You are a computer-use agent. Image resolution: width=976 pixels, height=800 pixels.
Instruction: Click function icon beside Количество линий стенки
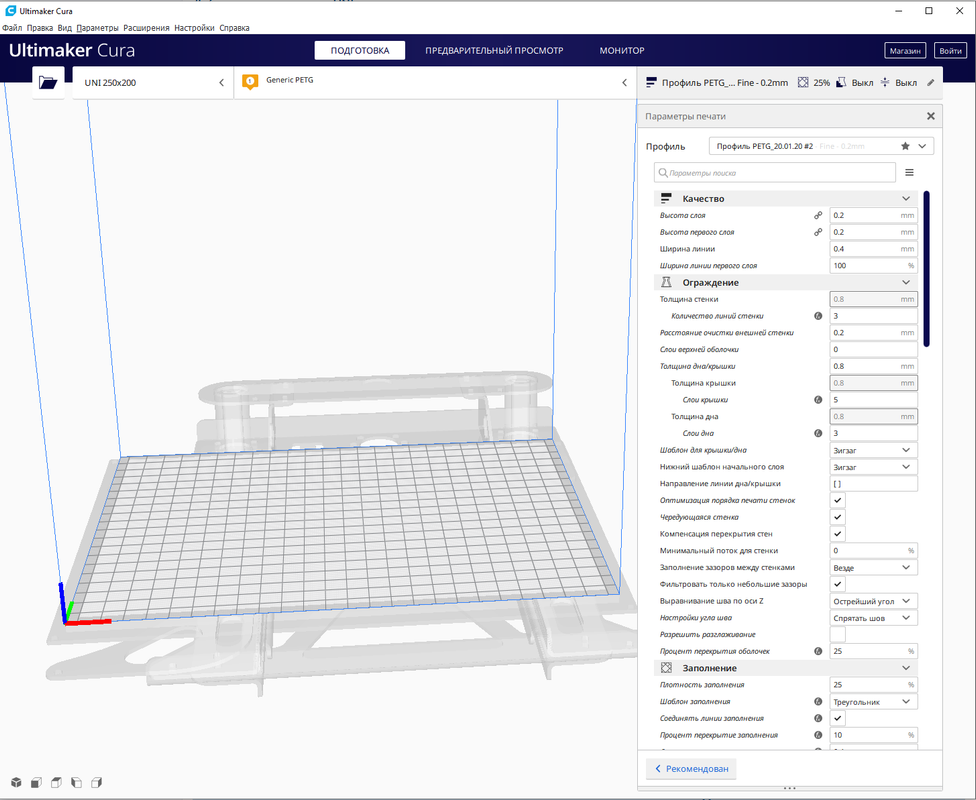coord(818,316)
